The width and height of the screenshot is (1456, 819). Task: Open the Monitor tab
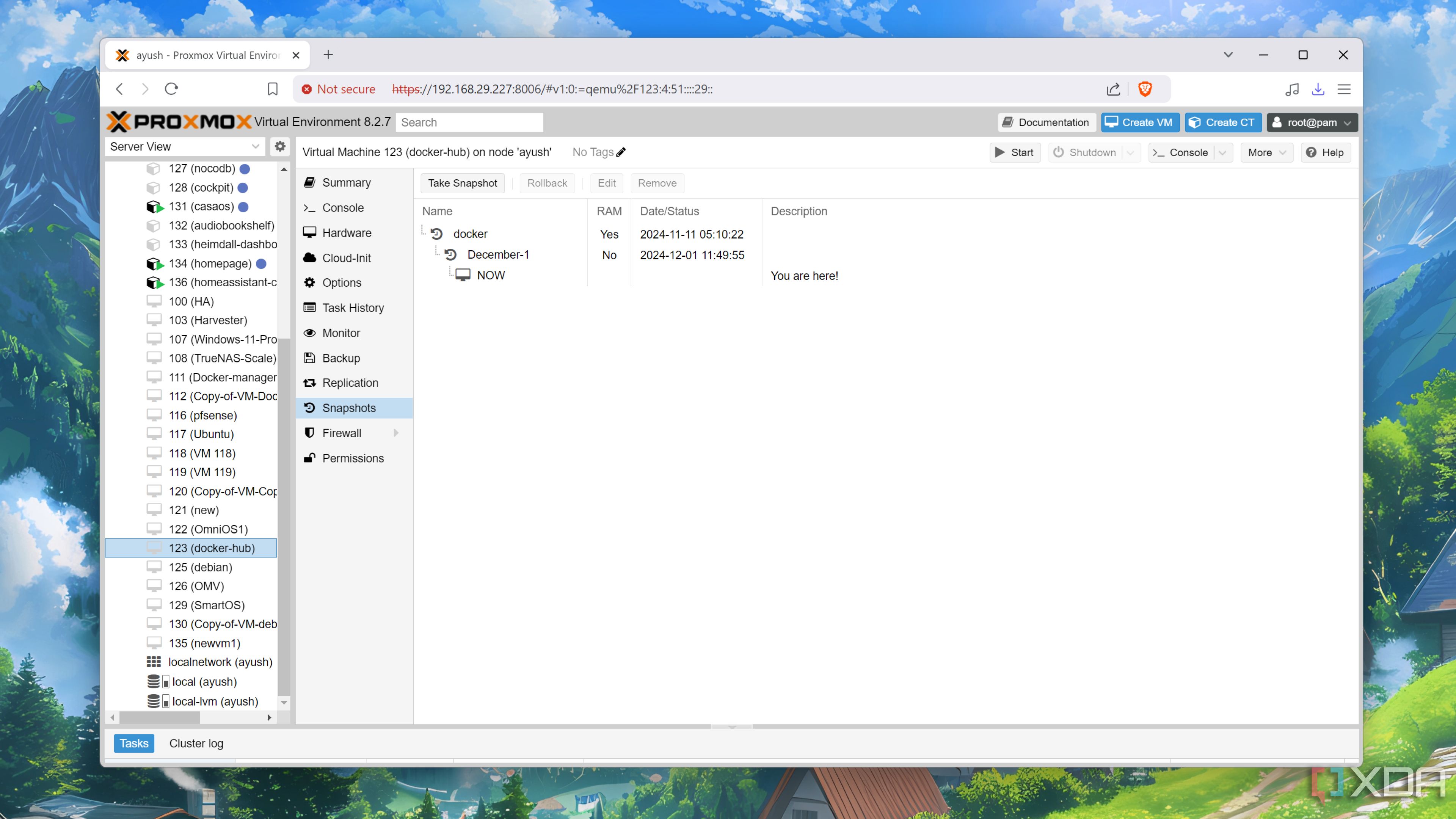354,333
